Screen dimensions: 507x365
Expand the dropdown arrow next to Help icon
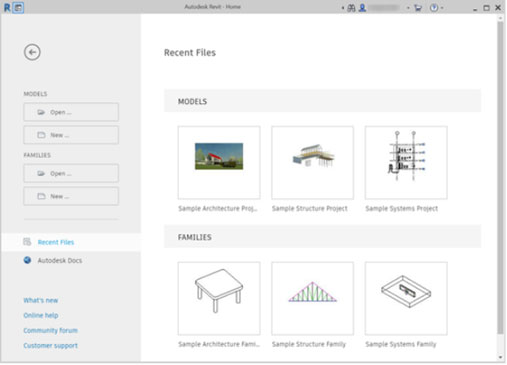[442, 8]
